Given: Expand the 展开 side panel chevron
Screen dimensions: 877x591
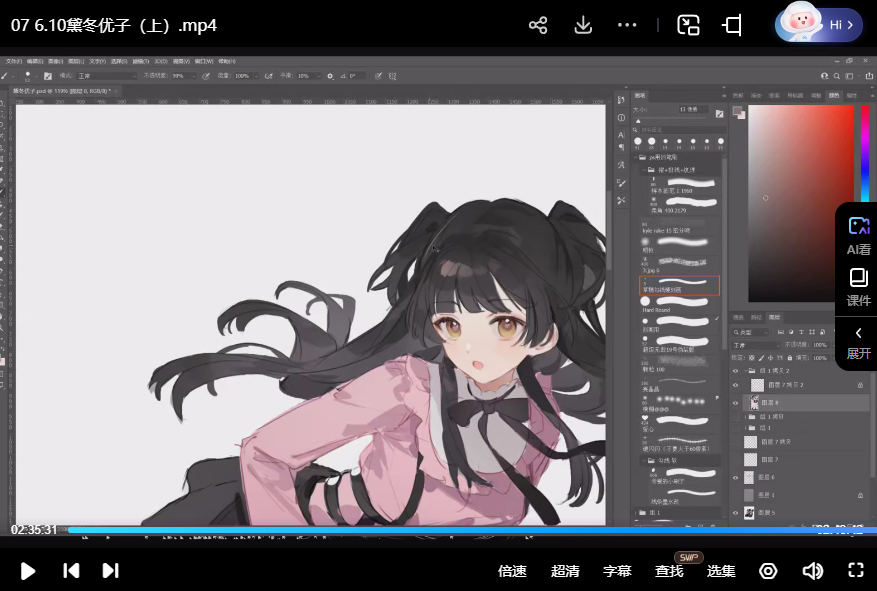Looking at the screenshot, I should point(858,342).
